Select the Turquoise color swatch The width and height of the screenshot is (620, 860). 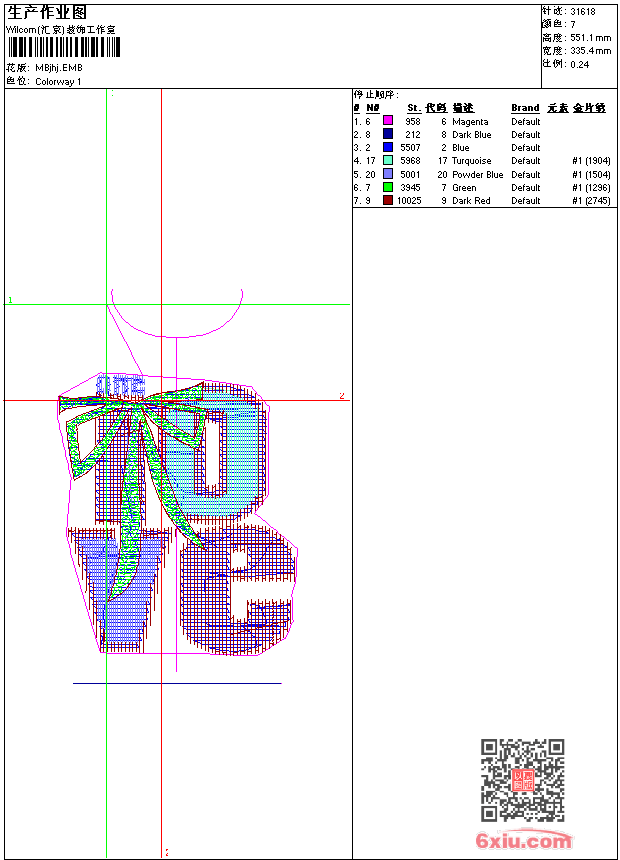point(388,161)
